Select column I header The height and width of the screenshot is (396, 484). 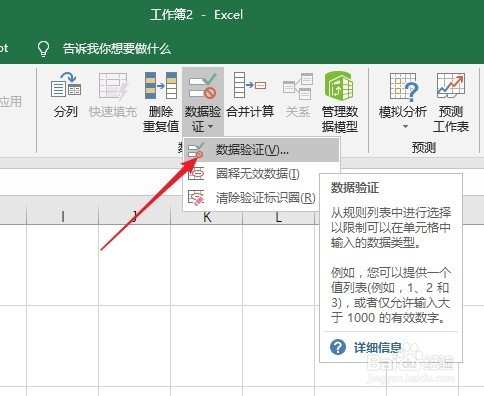pos(63,217)
